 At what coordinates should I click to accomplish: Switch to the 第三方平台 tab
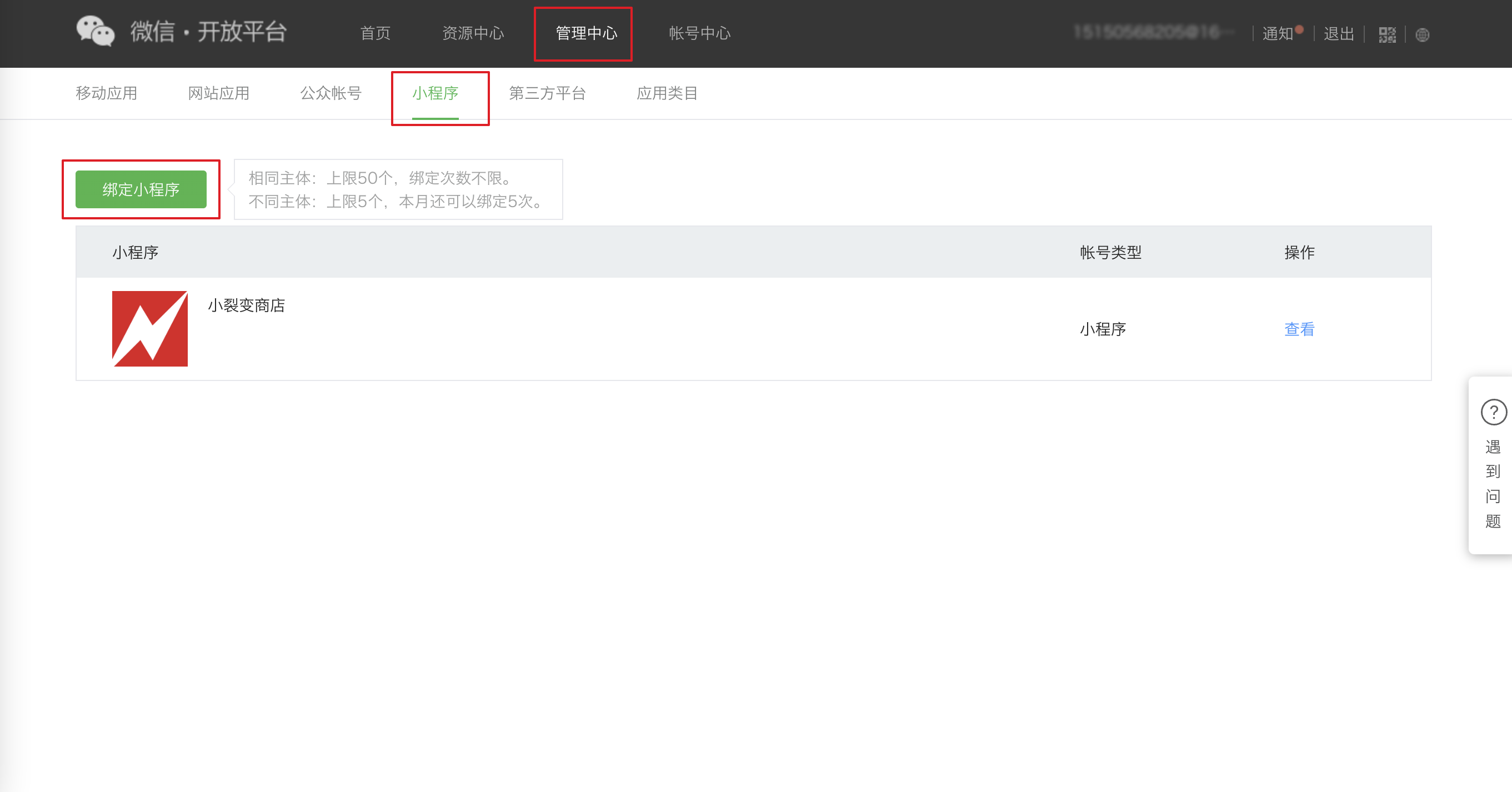point(547,93)
